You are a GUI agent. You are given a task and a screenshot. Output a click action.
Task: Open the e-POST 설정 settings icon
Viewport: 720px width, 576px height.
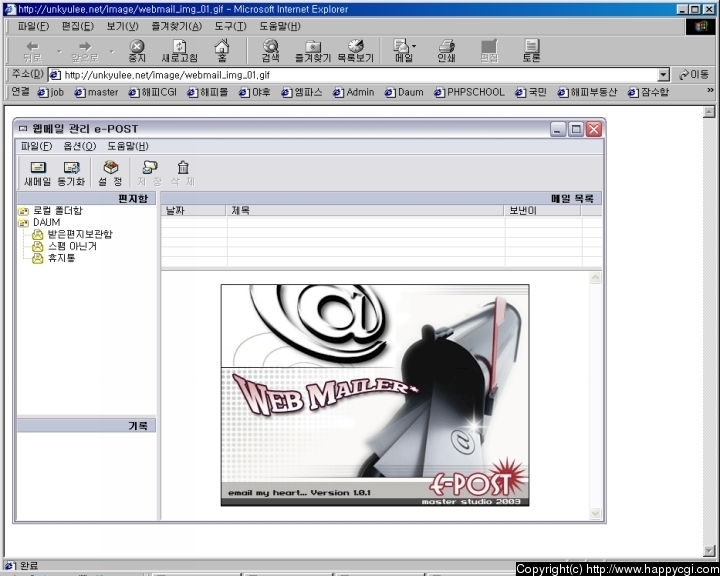(110, 167)
